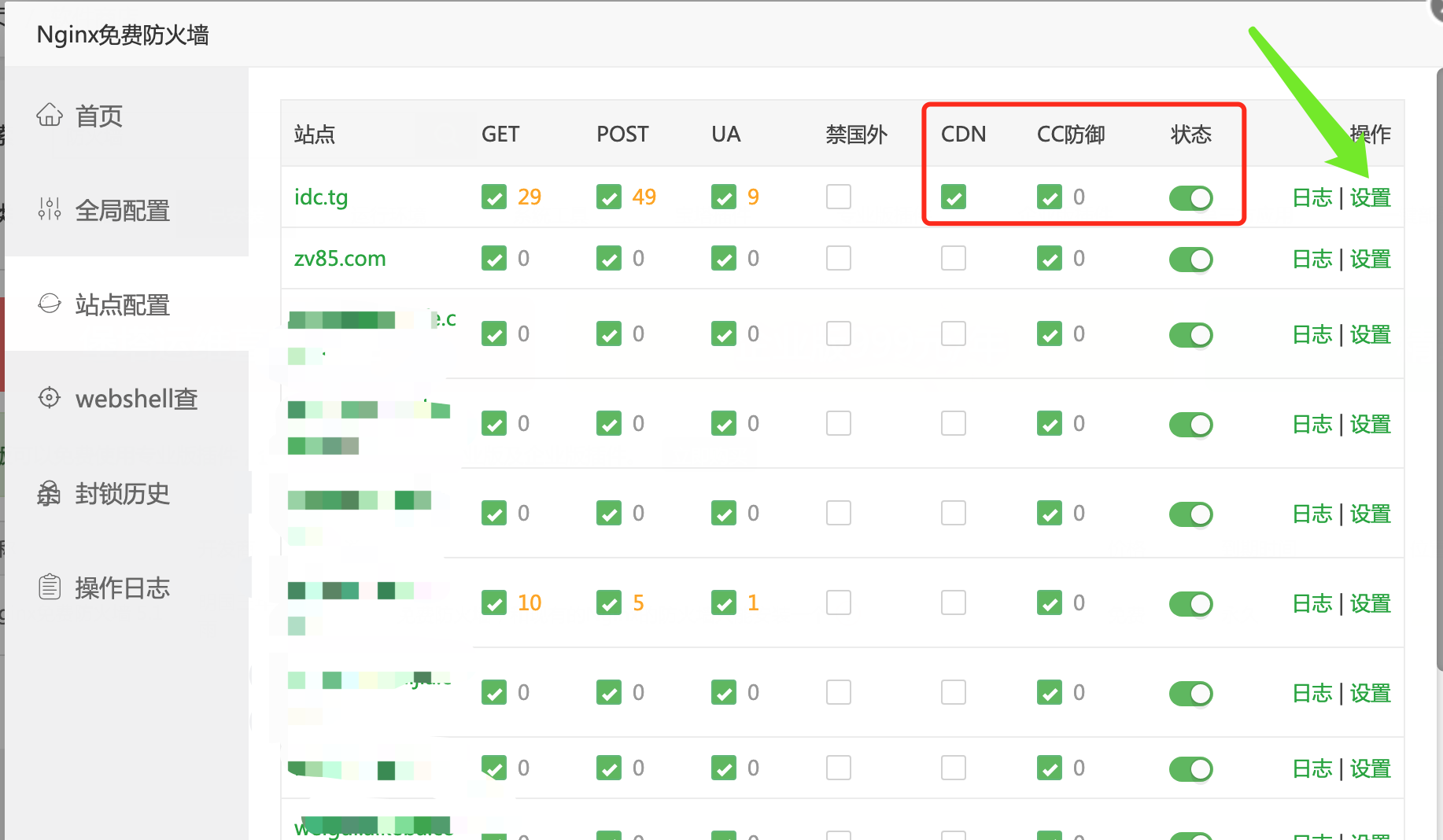Screen dimensions: 1443x840
Task: Turn off status switch for idc.tg
Action: 1190,198
